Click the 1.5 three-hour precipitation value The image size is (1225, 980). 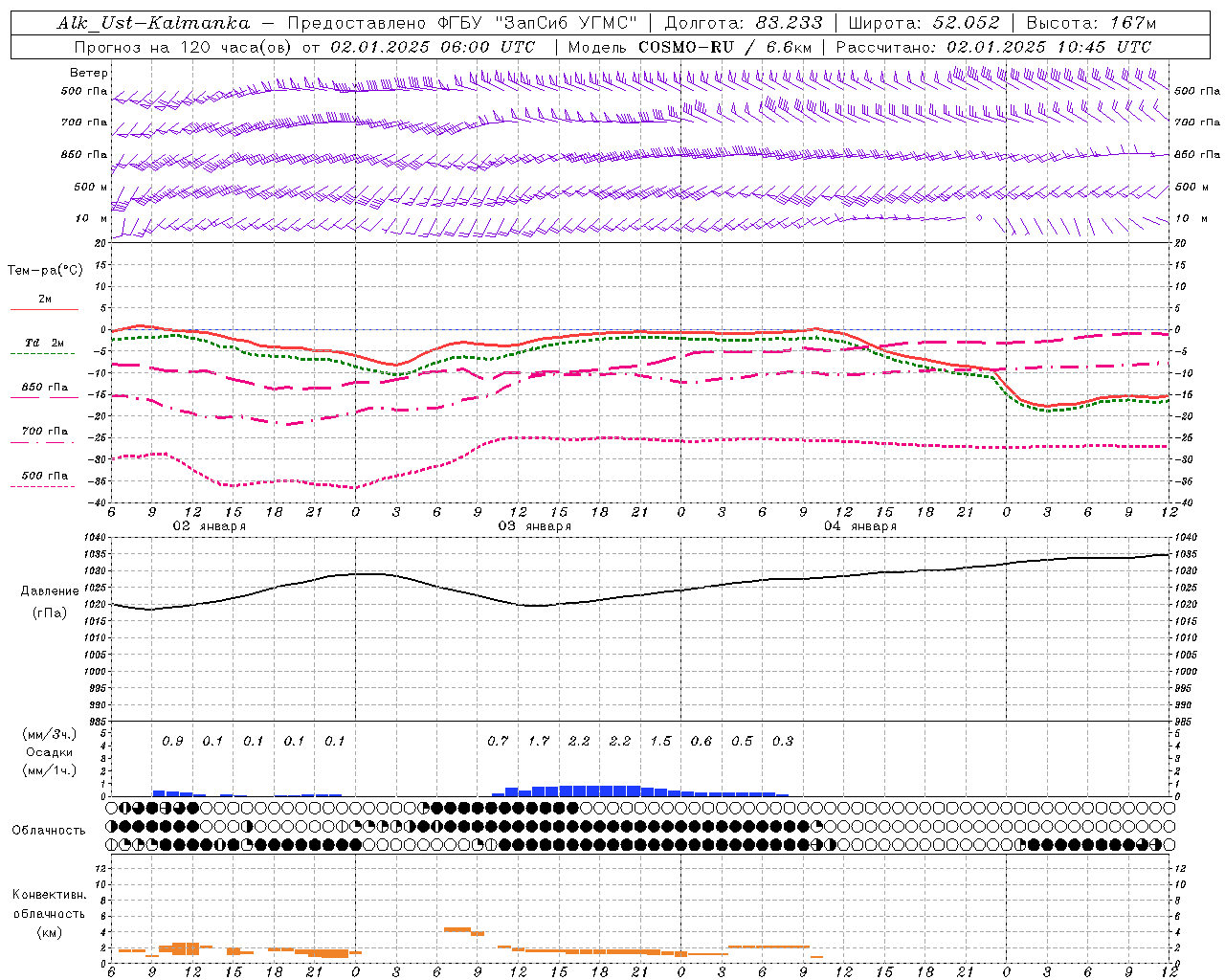tap(660, 742)
